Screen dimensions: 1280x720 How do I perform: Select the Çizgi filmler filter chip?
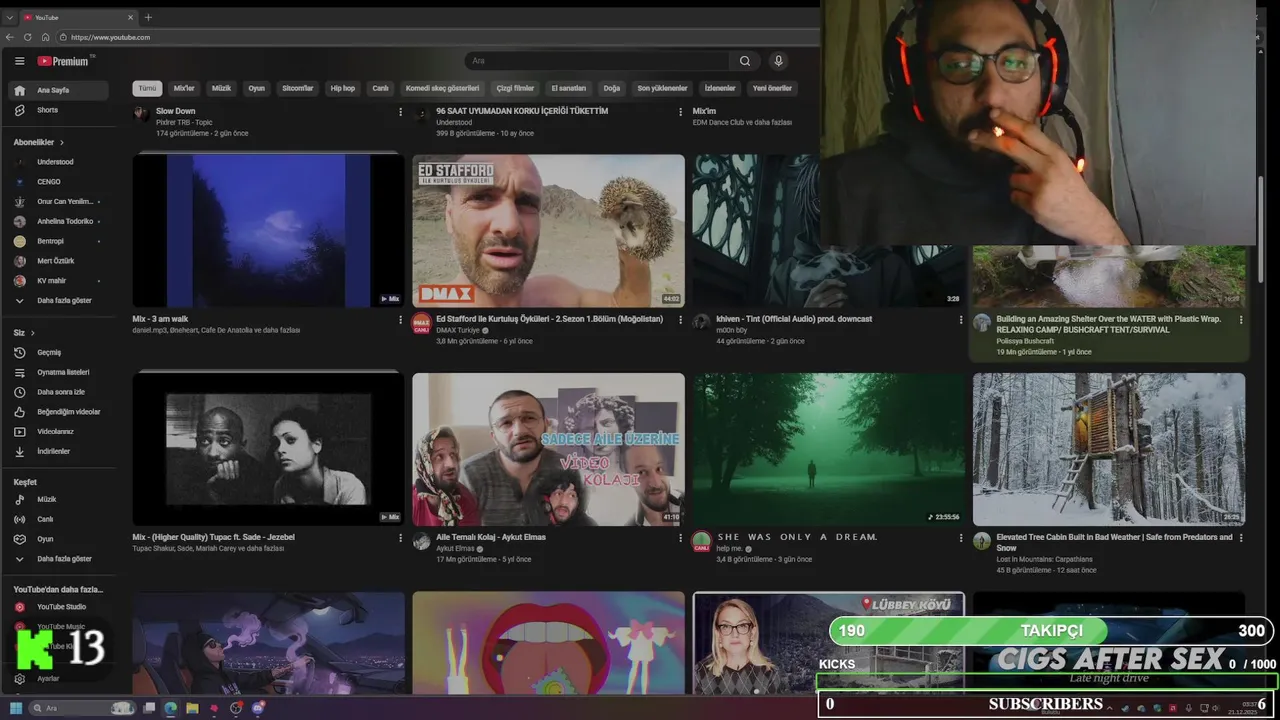516,88
